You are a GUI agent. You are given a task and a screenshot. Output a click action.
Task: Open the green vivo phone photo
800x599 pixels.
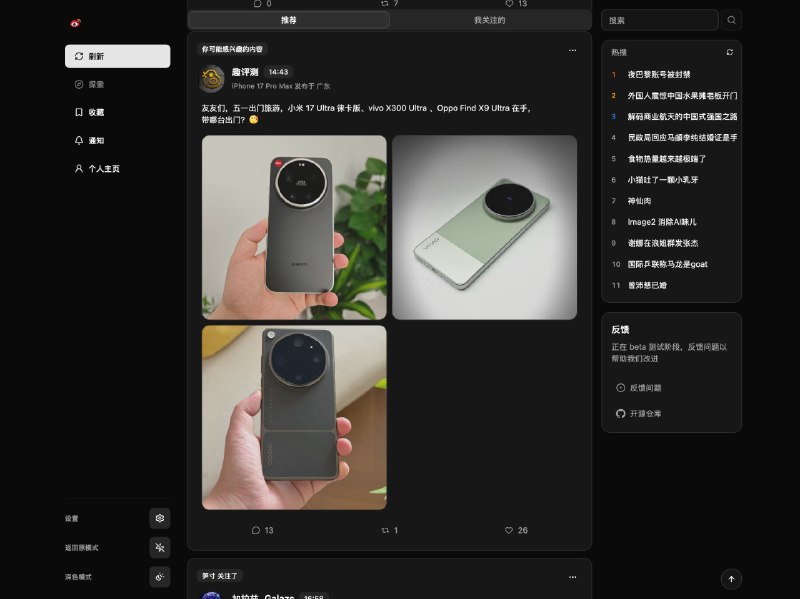(x=485, y=227)
